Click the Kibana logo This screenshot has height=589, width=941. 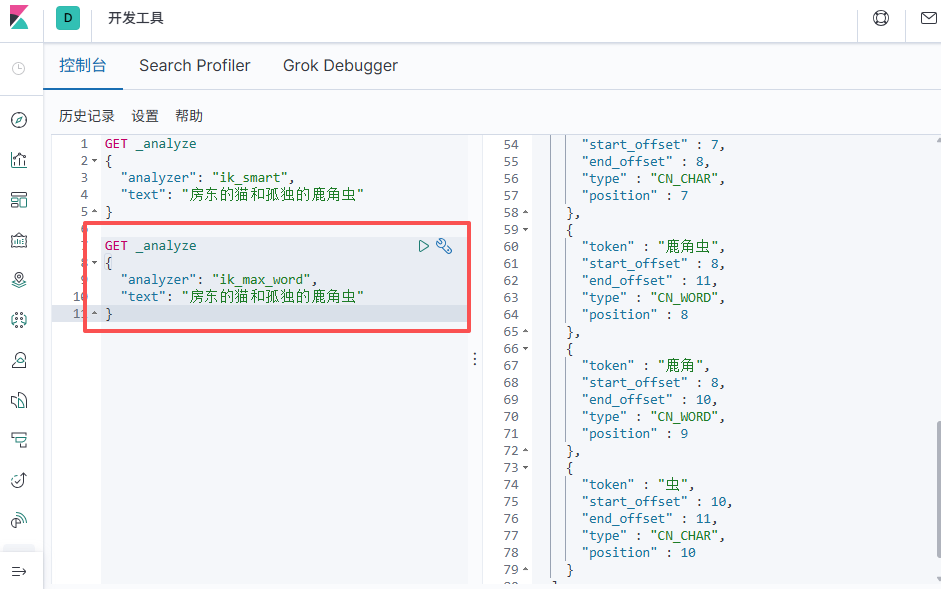click(x=19, y=18)
